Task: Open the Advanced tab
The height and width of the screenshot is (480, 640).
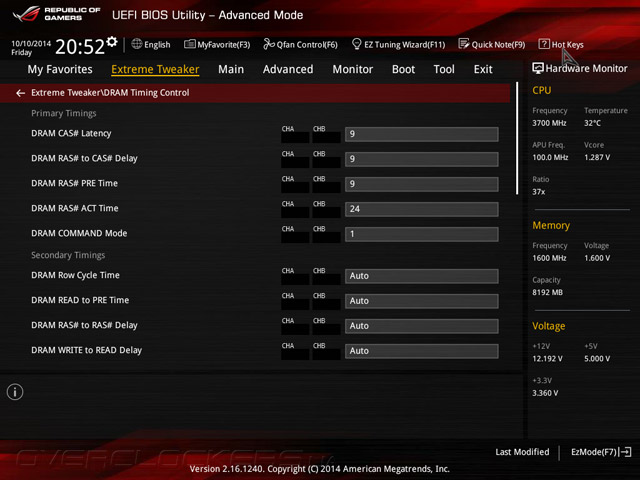Action: click(x=288, y=69)
